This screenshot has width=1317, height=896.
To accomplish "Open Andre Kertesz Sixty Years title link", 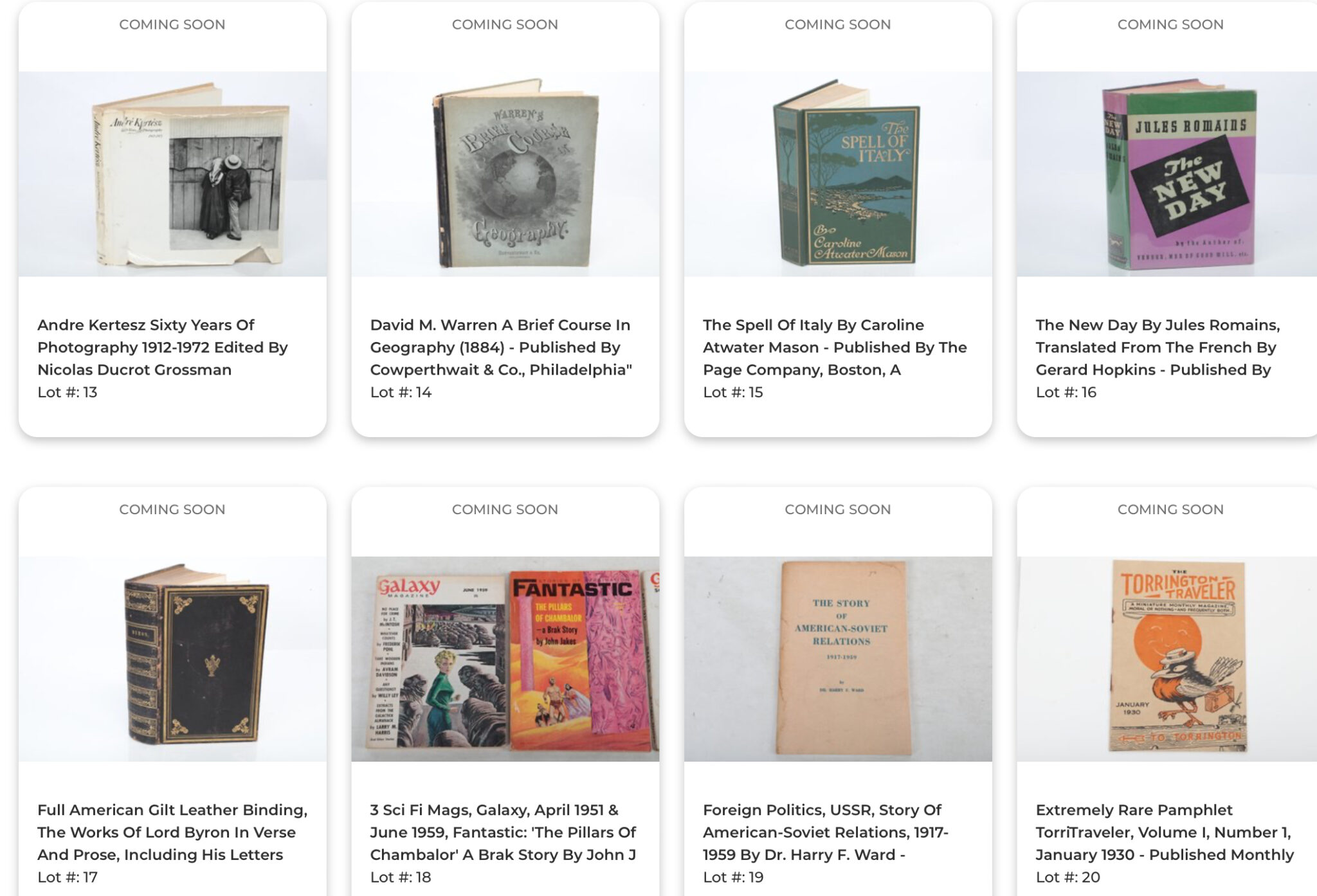I will click(163, 347).
